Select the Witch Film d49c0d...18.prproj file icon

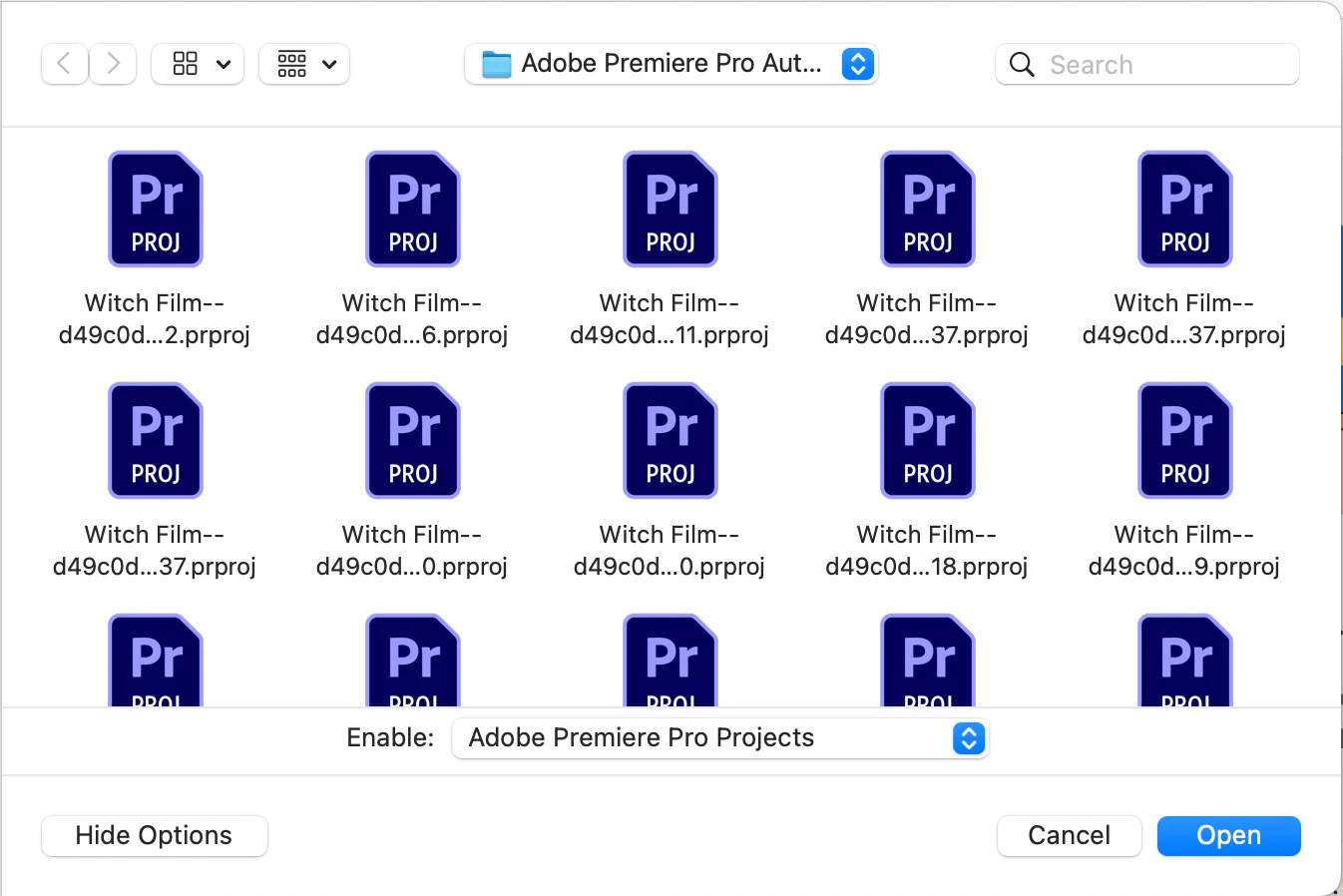[x=928, y=441]
